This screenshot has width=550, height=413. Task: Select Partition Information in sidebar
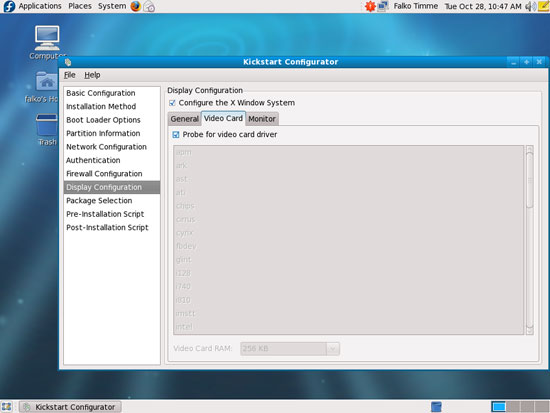tap(112, 133)
